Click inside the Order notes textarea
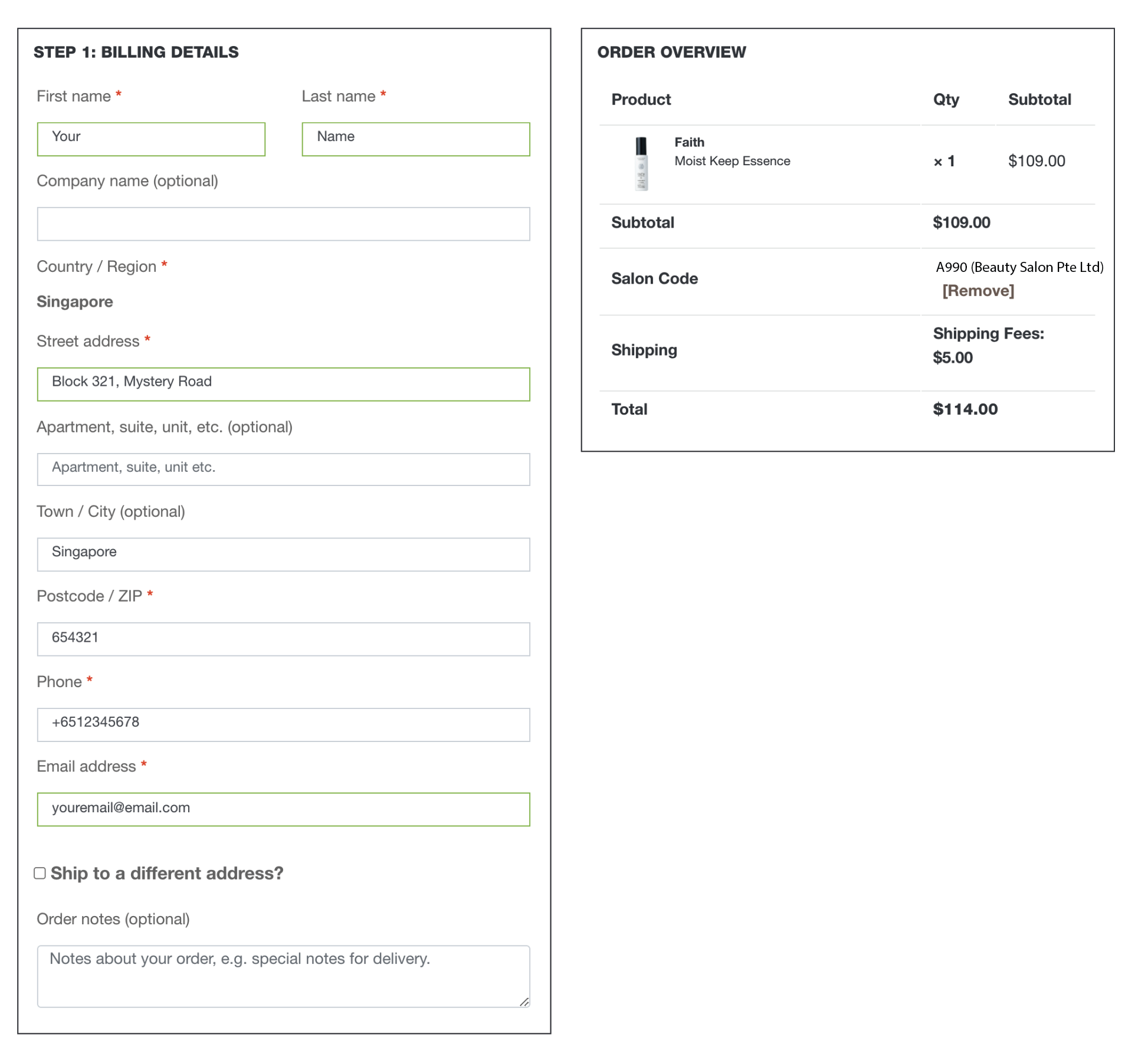This screenshot has height=1057, width=1148. [283, 976]
